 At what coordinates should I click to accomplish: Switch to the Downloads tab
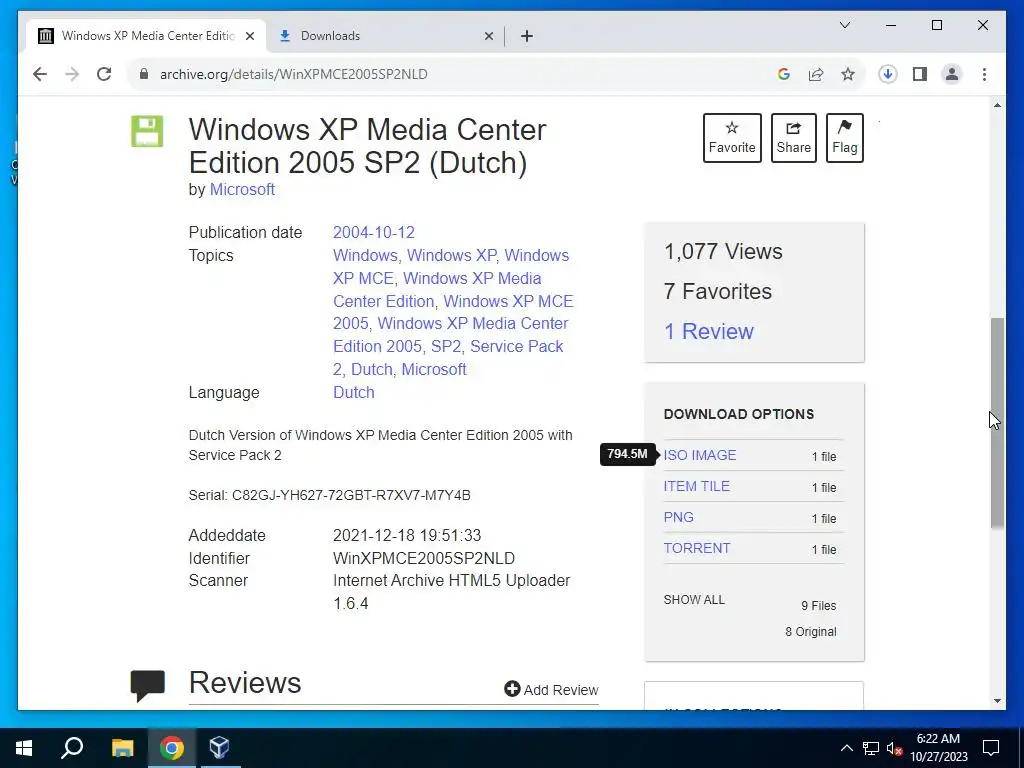pyautogui.click(x=385, y=36)
